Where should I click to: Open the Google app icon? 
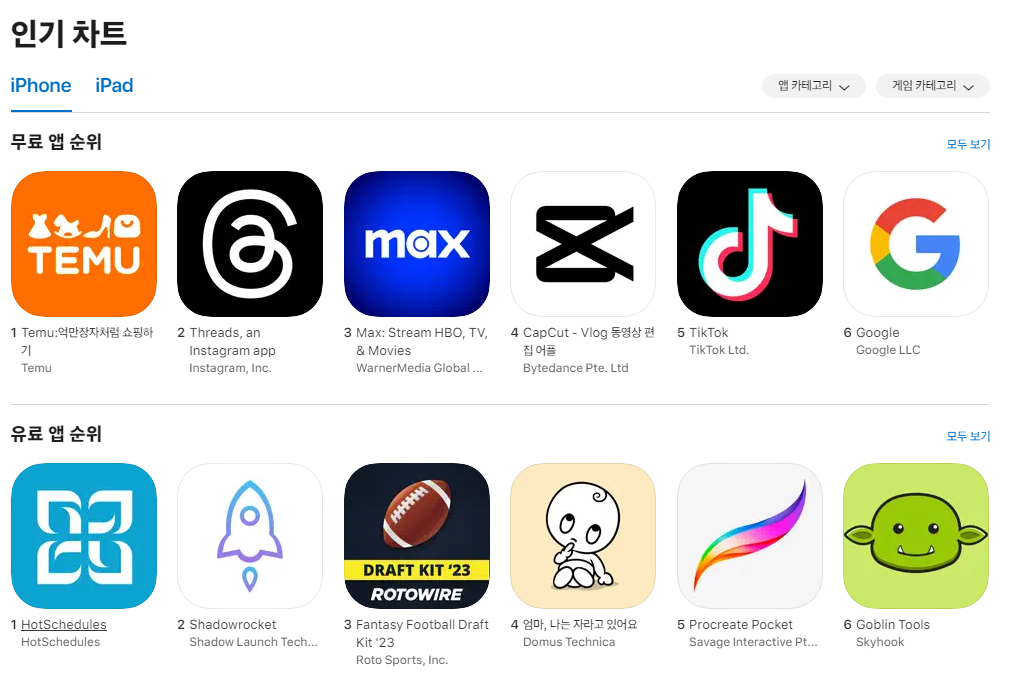tap(916, 243)
